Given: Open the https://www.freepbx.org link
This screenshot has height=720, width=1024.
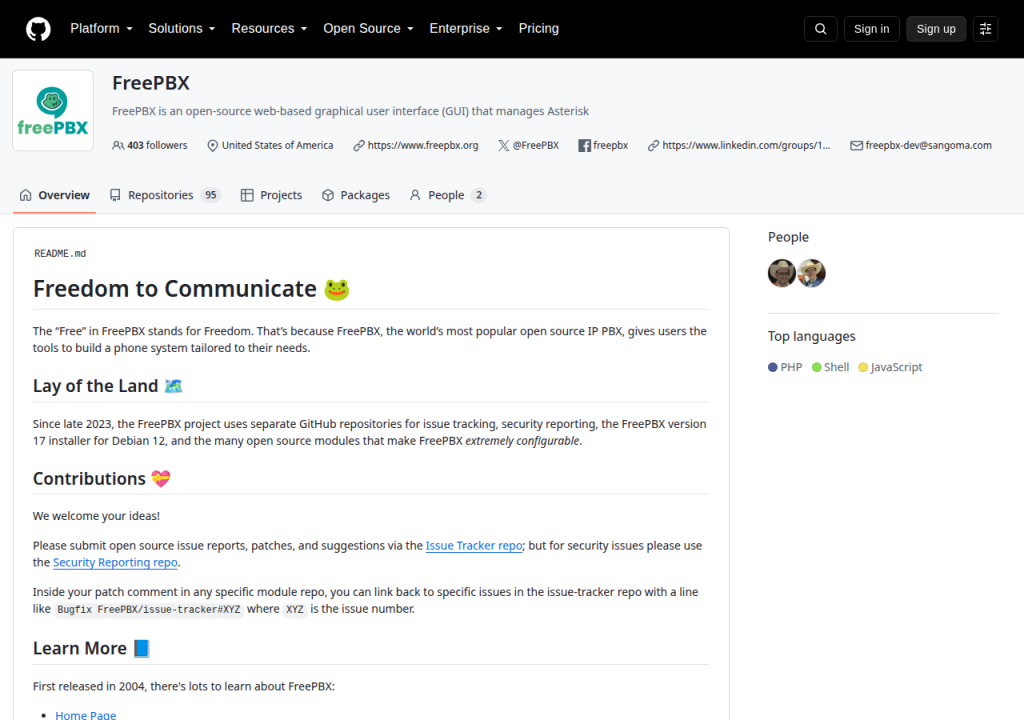Looking at the screenshot, I should pyautogui.click(x=423, y=145).
